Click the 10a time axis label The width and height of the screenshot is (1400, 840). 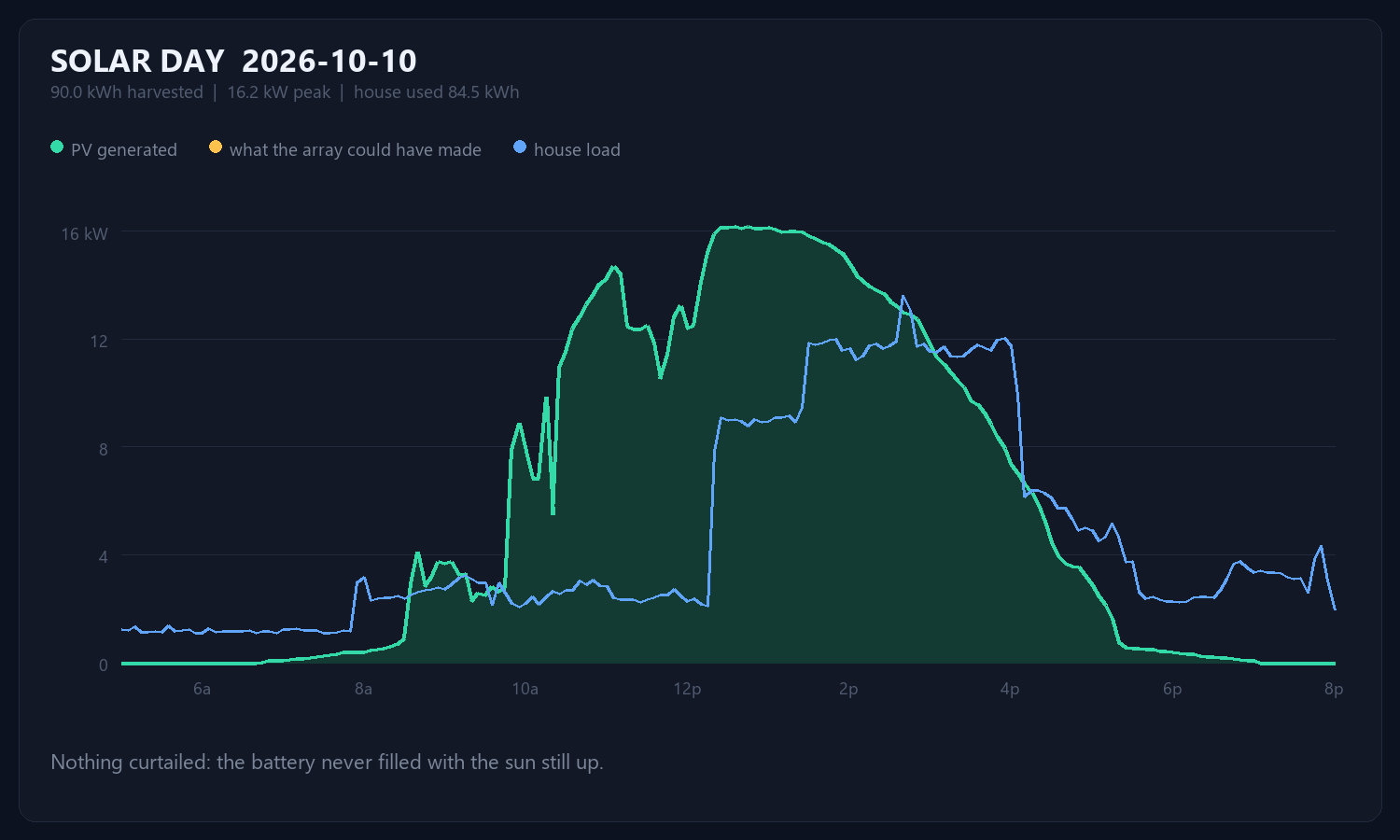pos(525,690)
